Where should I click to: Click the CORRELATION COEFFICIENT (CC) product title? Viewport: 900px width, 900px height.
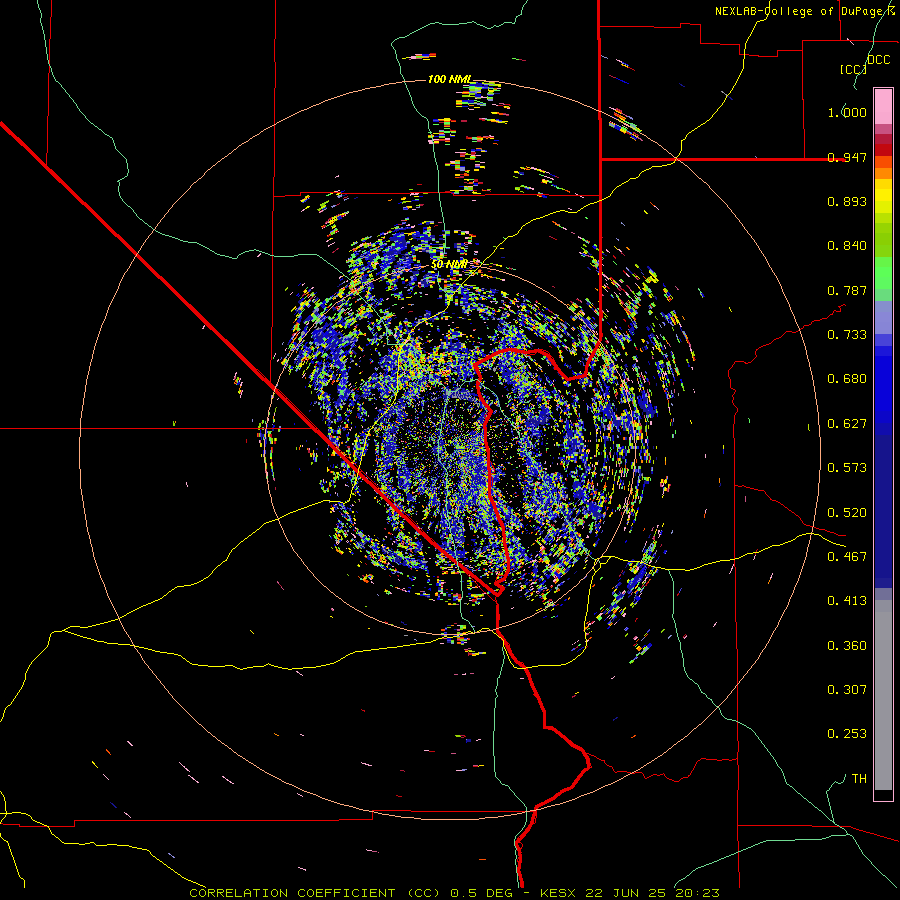click(x=314, y=893)
